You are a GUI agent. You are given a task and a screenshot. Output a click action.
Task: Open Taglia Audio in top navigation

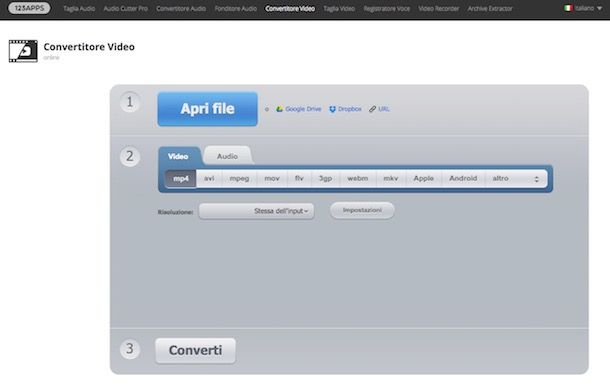(x=79, y=9)
